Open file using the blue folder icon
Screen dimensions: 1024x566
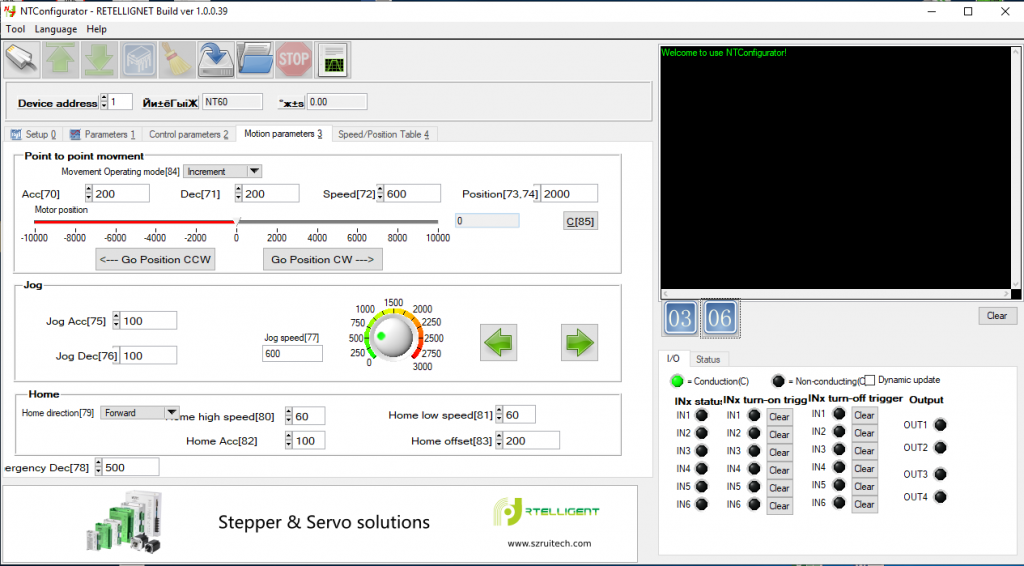256,60
